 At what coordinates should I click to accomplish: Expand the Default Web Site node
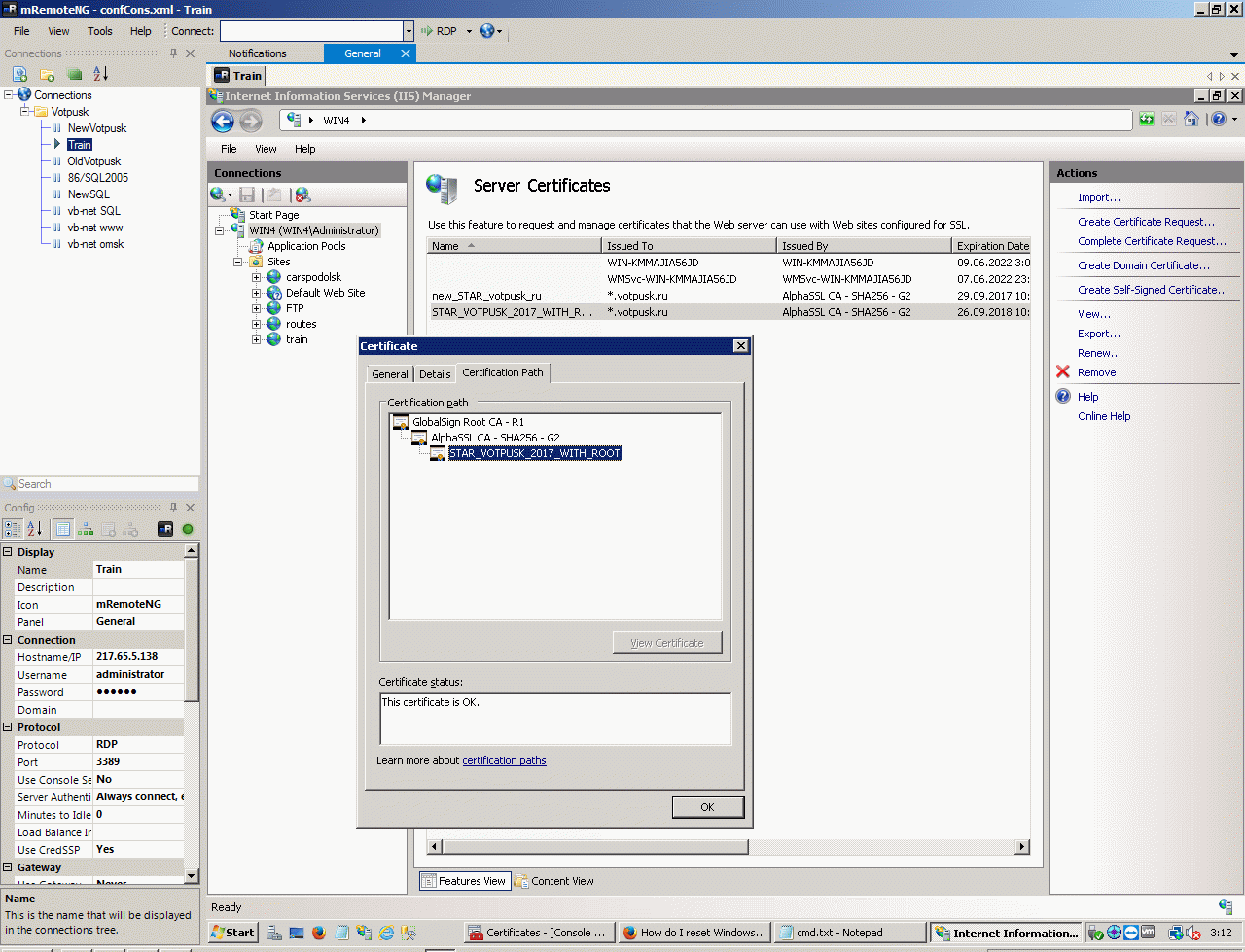click(257, 293)
